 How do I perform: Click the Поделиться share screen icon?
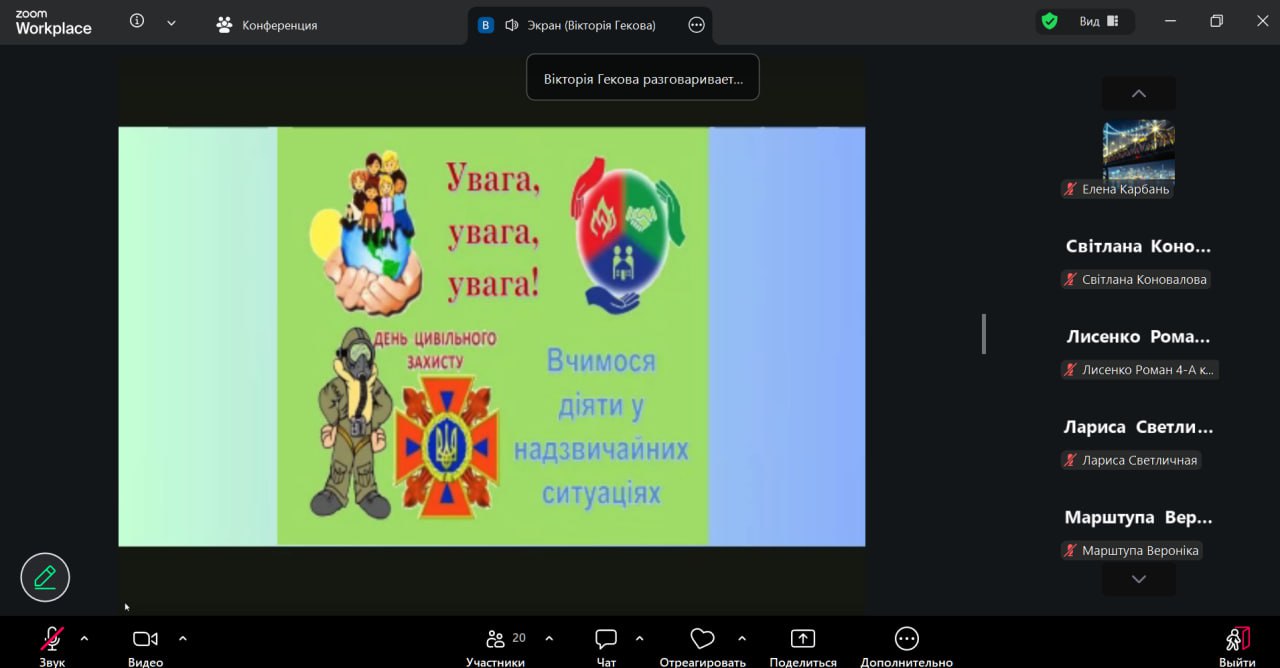coord(802,640)
